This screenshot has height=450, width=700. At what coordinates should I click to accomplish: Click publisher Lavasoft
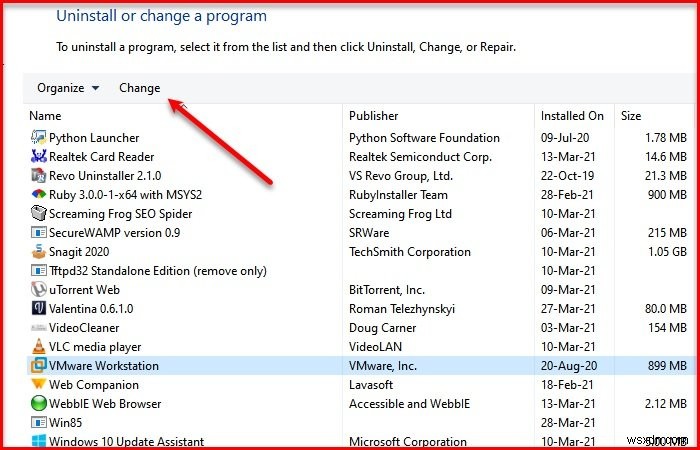[x=371, y=385]
